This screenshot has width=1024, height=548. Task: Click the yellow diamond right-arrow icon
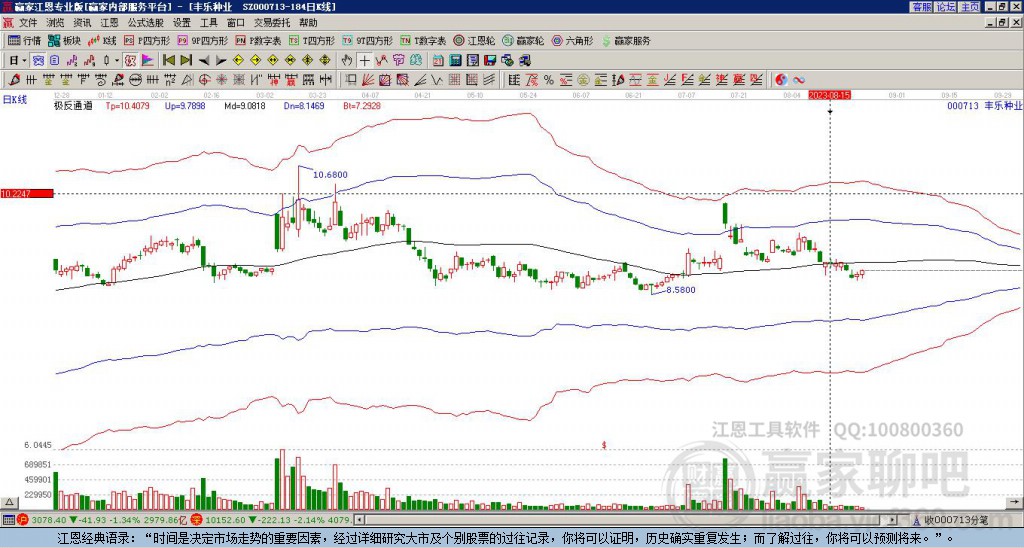coord(255,60)
